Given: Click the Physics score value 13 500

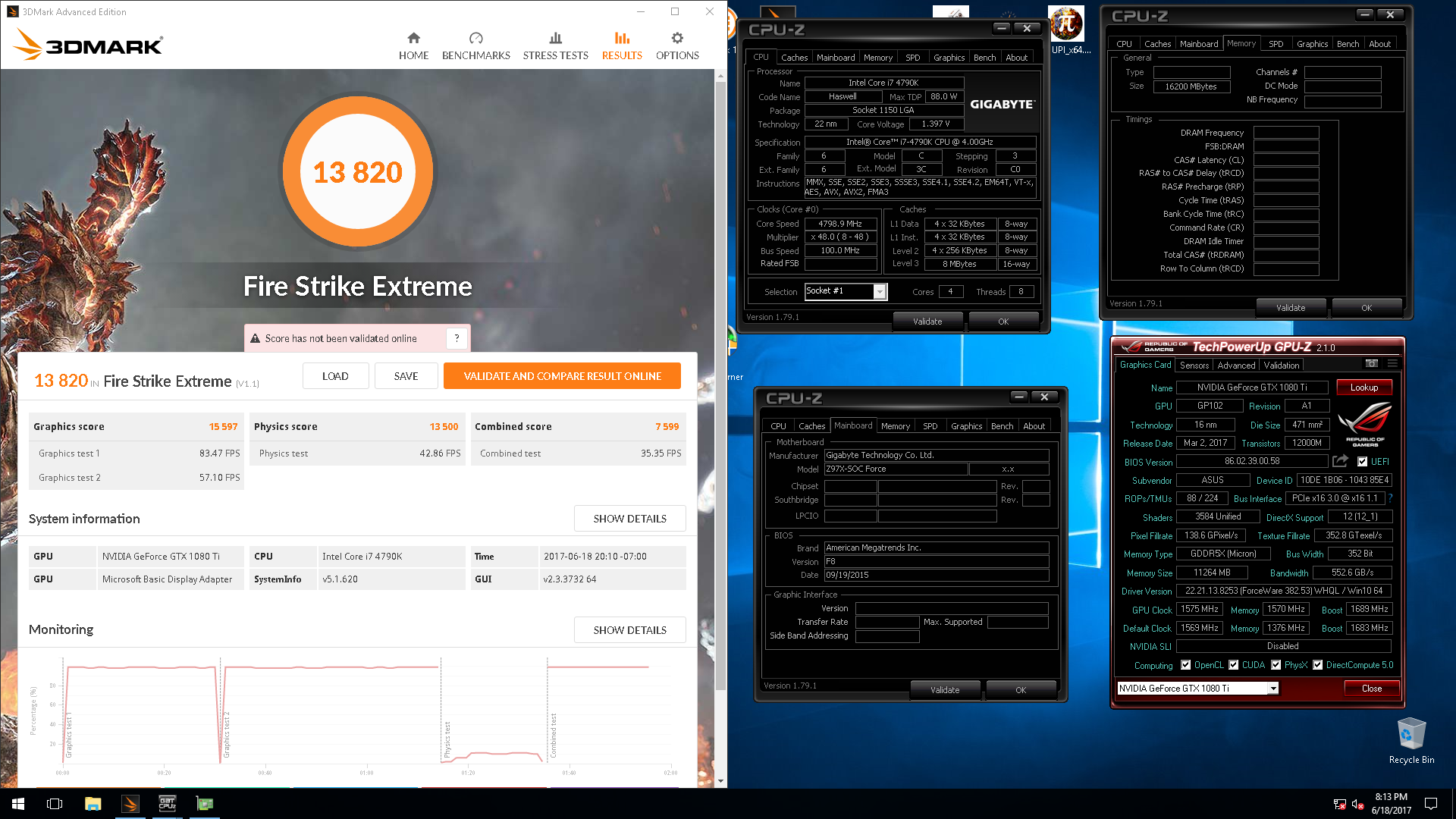Looking at the screenshot, I should tap(444, 427).
